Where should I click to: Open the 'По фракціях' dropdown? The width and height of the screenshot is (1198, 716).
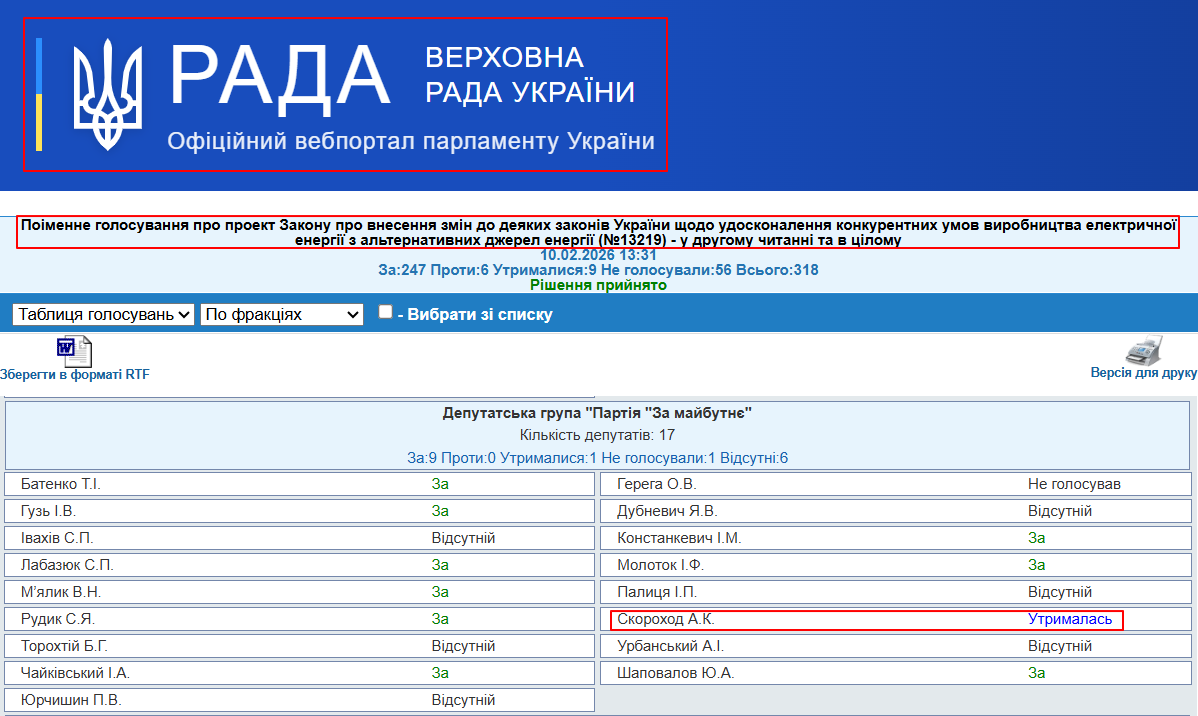pos(282,314)
